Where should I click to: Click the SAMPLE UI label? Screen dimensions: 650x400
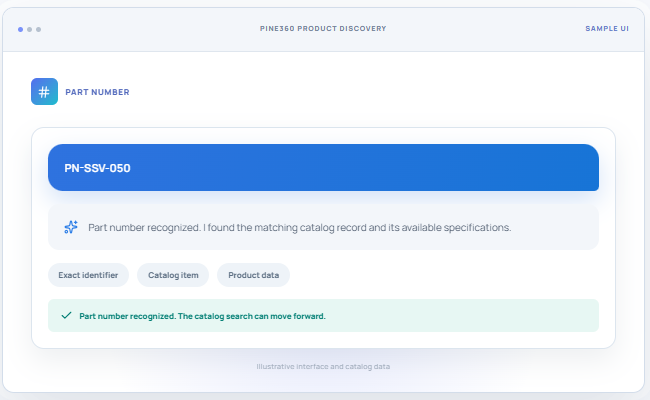pos(607,29)
